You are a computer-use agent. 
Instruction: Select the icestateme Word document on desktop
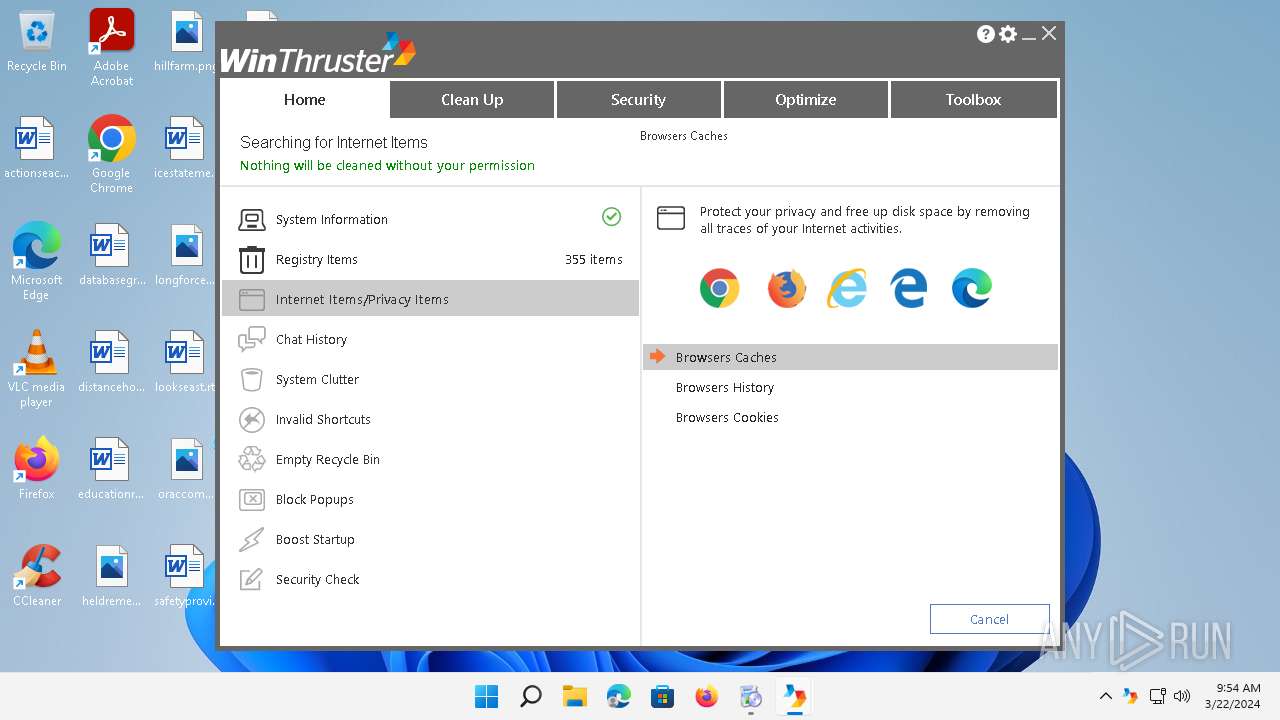[186, 149]
